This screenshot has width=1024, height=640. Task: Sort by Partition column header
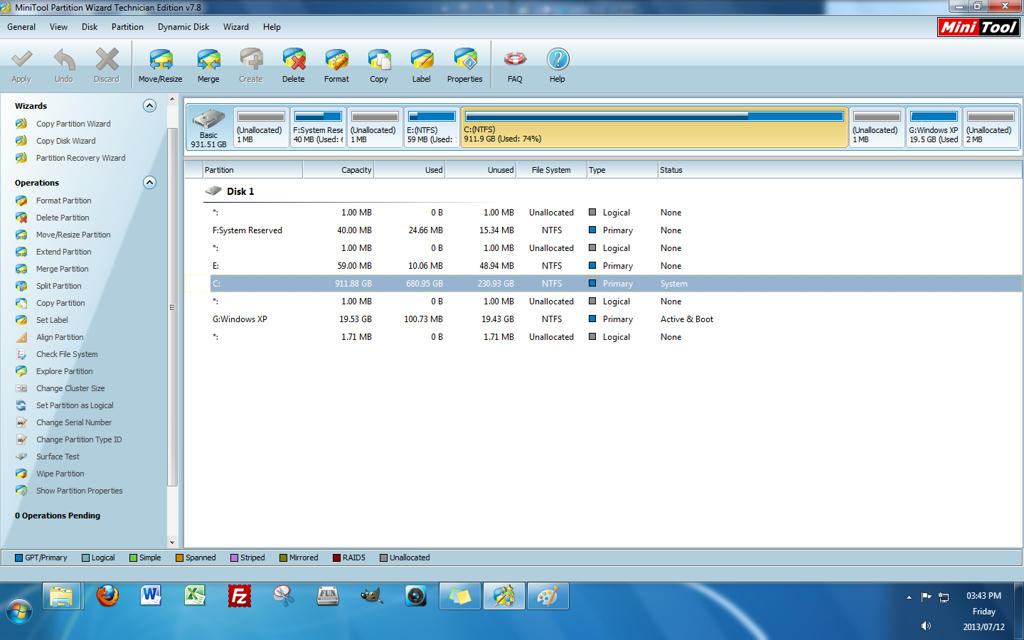tap(252, 170)
